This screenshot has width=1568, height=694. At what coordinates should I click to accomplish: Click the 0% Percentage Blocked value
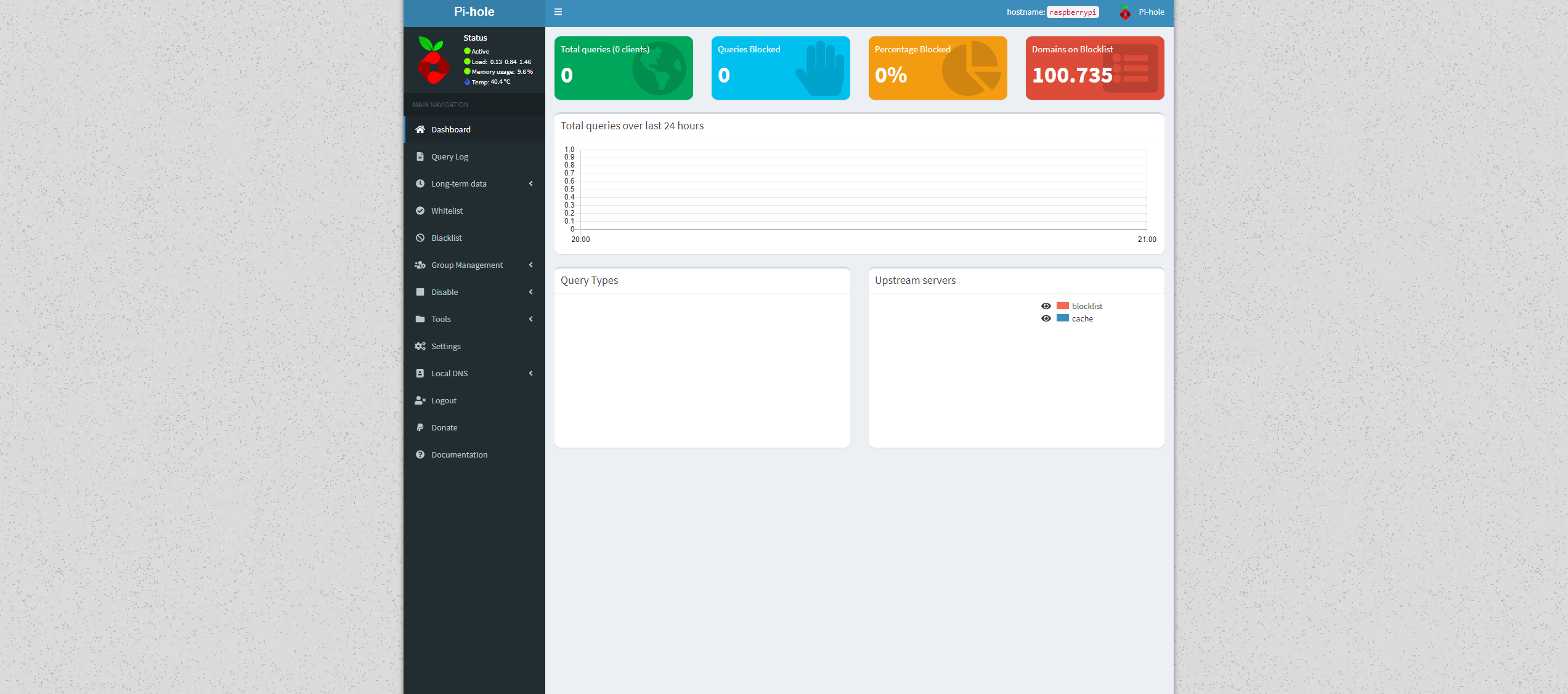pyautogui.click(x=891, y=75)
